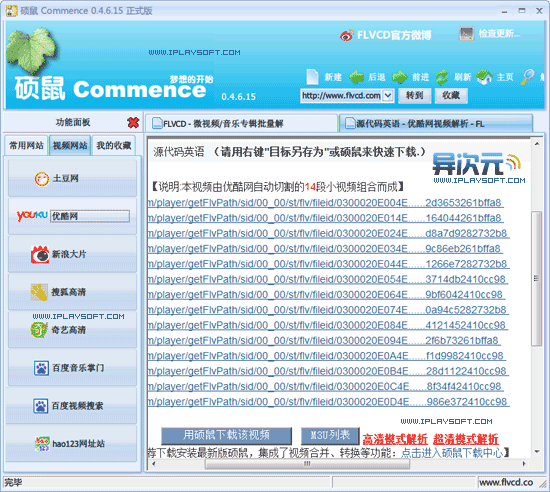Close the function panel with red X
The height and width of the screenshot is (492, 550).
tap(133, 122)
